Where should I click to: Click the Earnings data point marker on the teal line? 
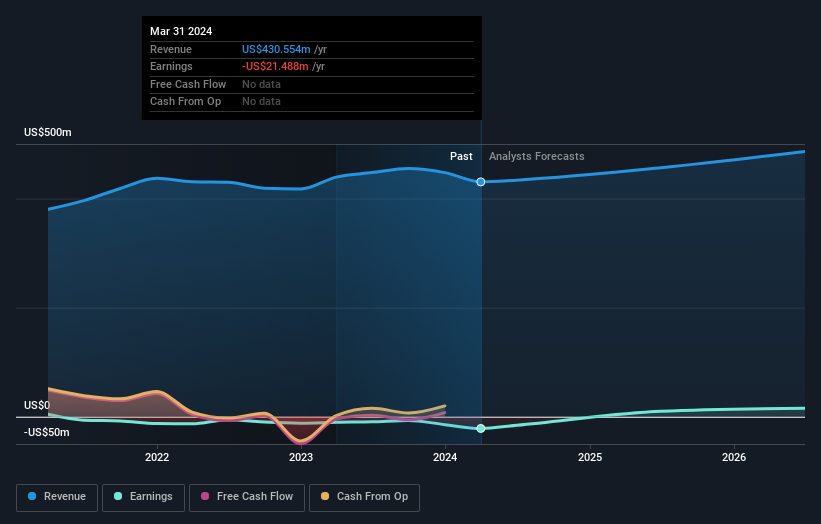pyautogui.click(x=481, y=428)
